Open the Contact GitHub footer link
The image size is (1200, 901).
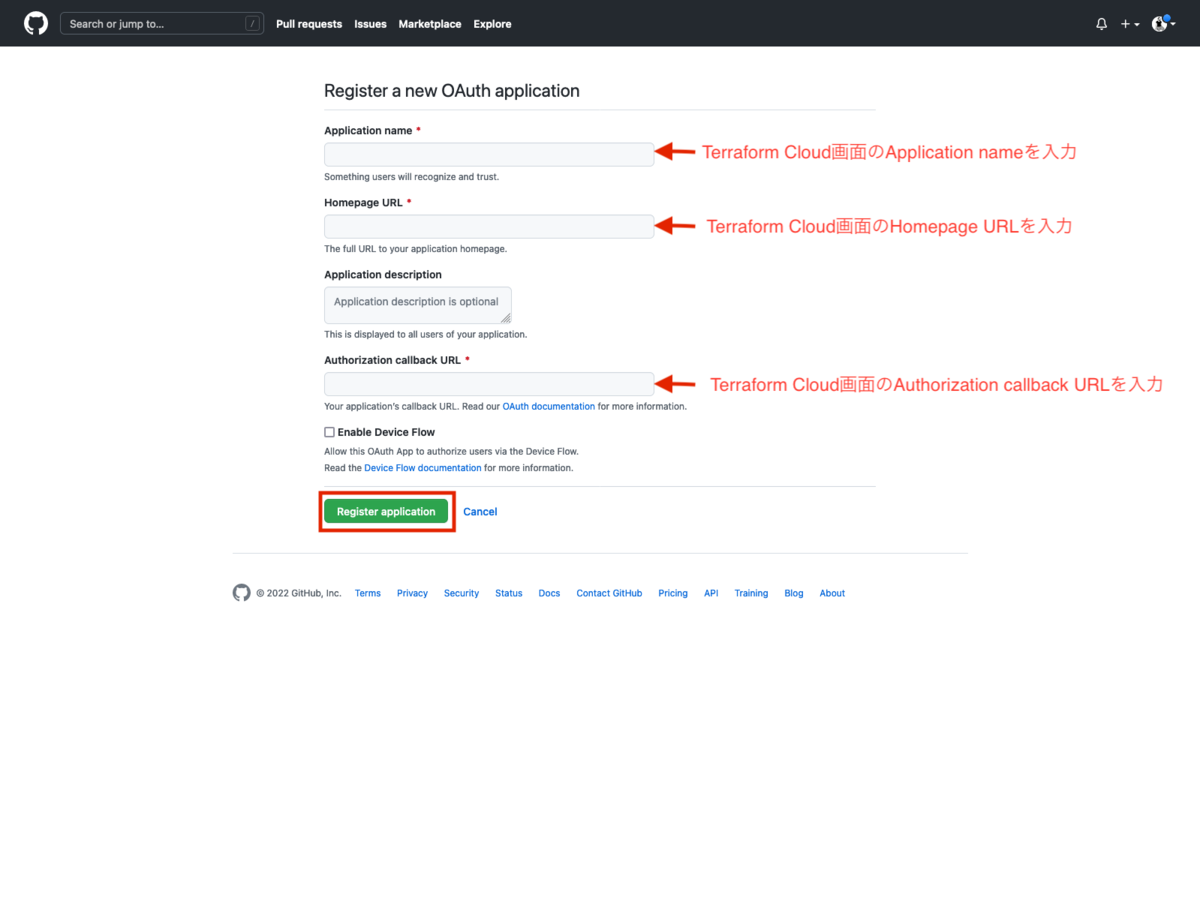[x=609, y=593]
